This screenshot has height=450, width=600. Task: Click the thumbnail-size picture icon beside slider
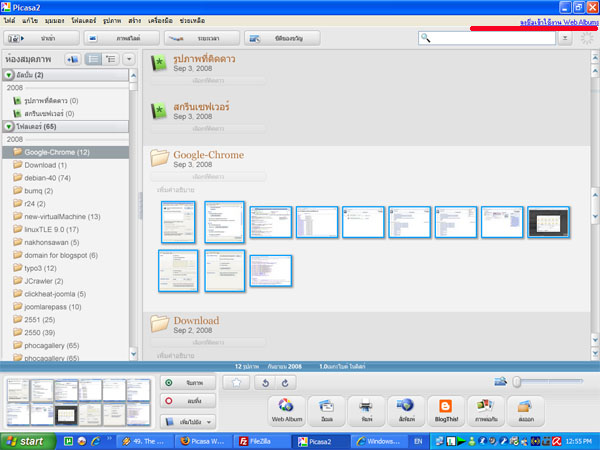click(500, 381)
